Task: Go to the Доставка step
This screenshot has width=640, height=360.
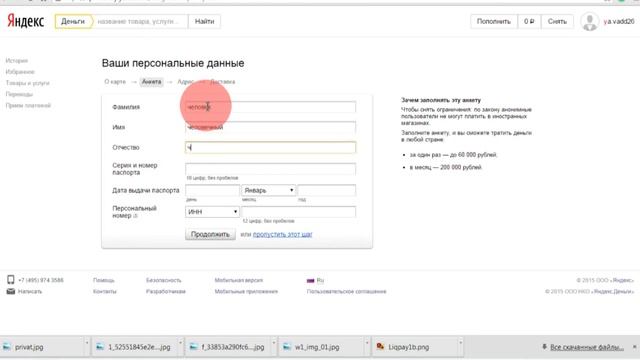Action: 222,82
